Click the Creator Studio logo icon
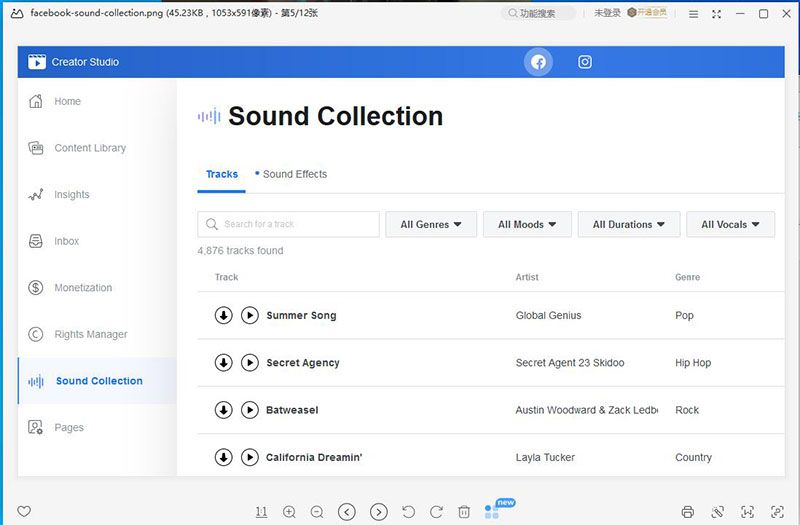The width and height of the screenshot is (800, 525). click(37, 62)
